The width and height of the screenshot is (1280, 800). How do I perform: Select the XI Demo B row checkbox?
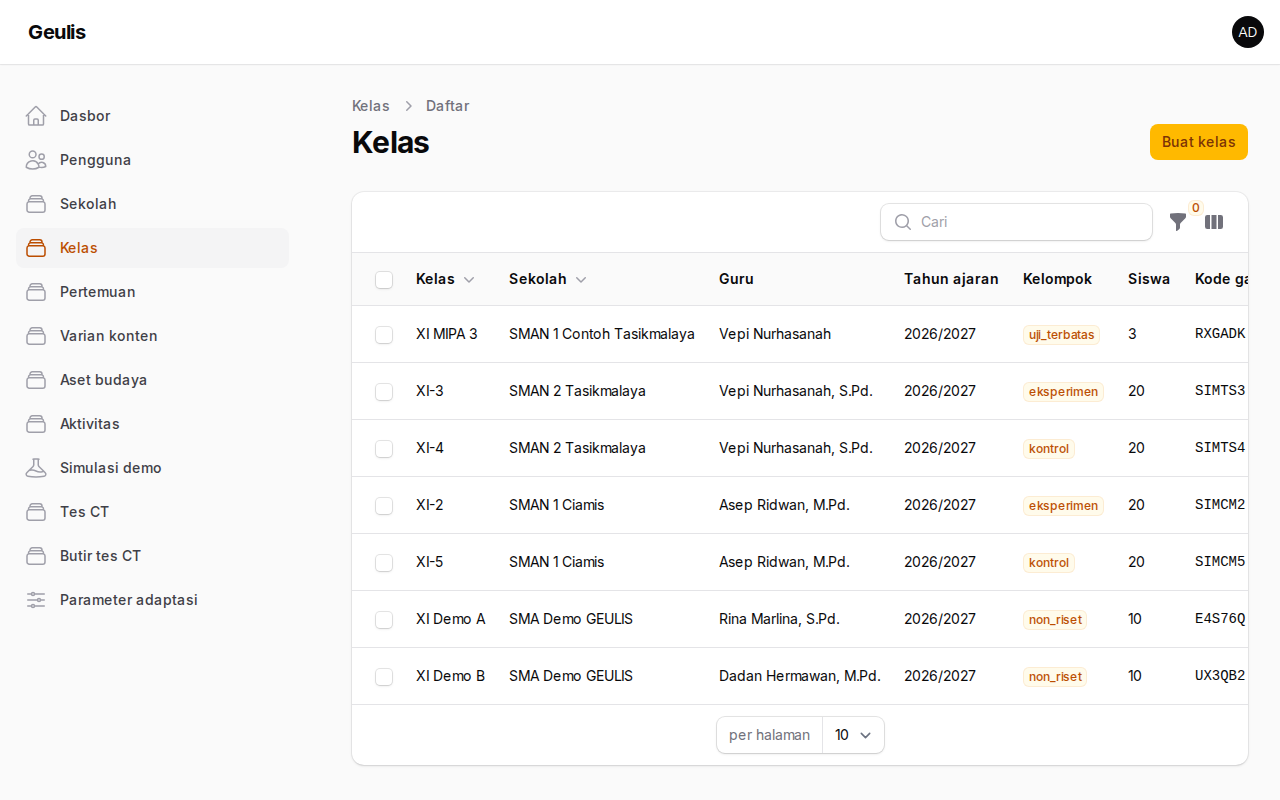click(x=384, y=677)
